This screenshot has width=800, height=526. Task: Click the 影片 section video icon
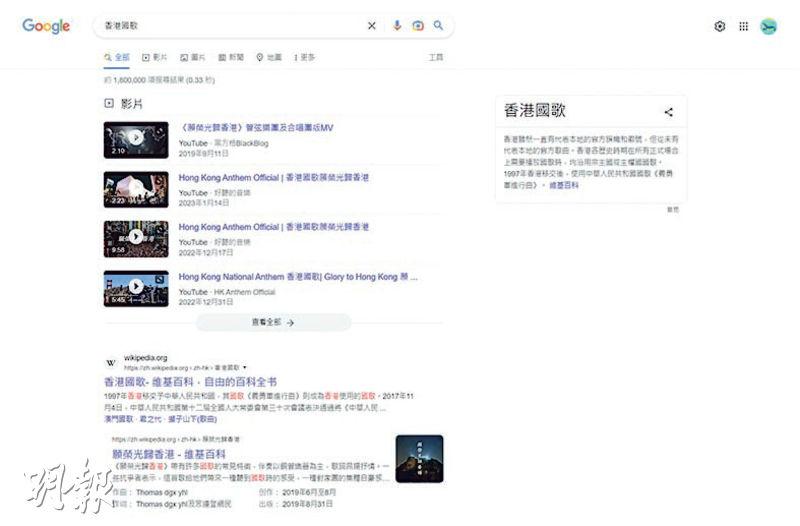[x=109, y=104]
